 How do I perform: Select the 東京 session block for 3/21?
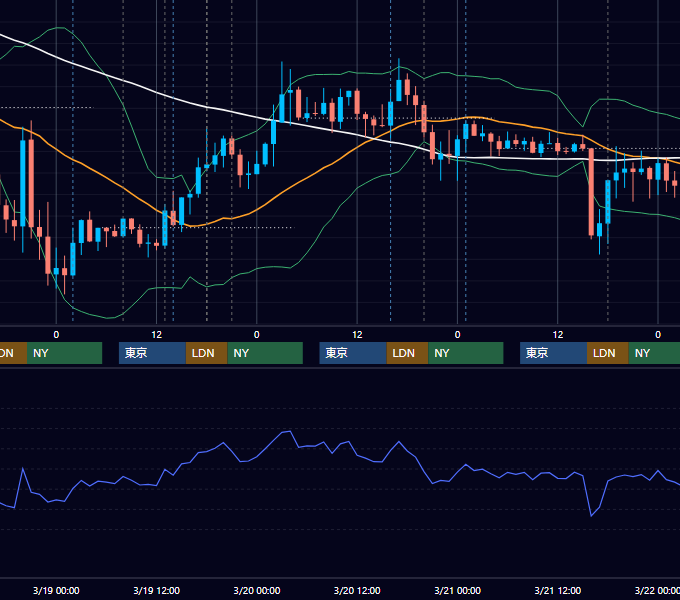553,353
